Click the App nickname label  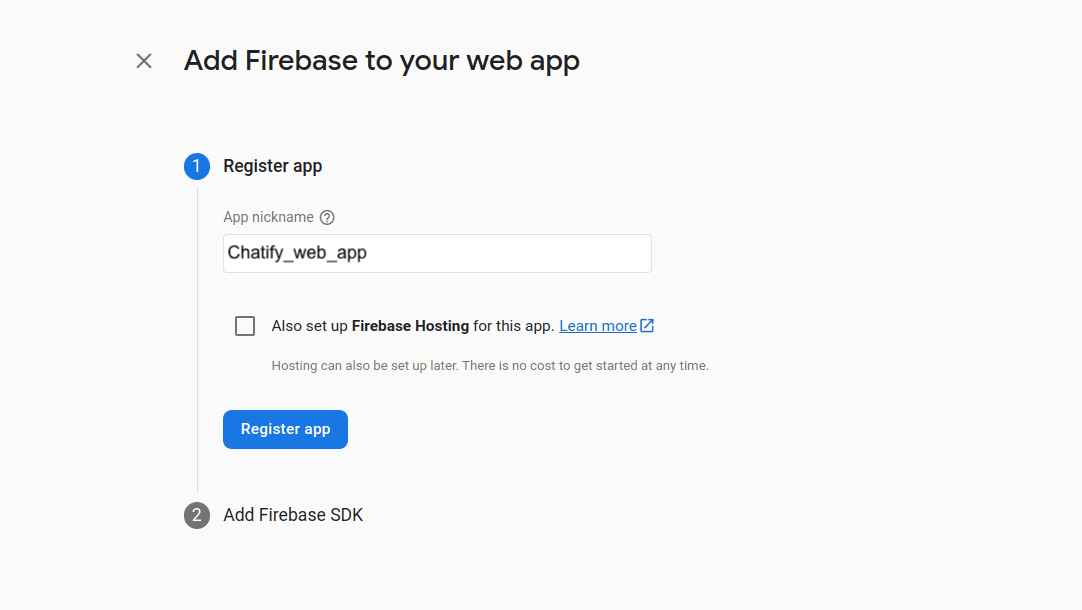click(x=268, y=217)
